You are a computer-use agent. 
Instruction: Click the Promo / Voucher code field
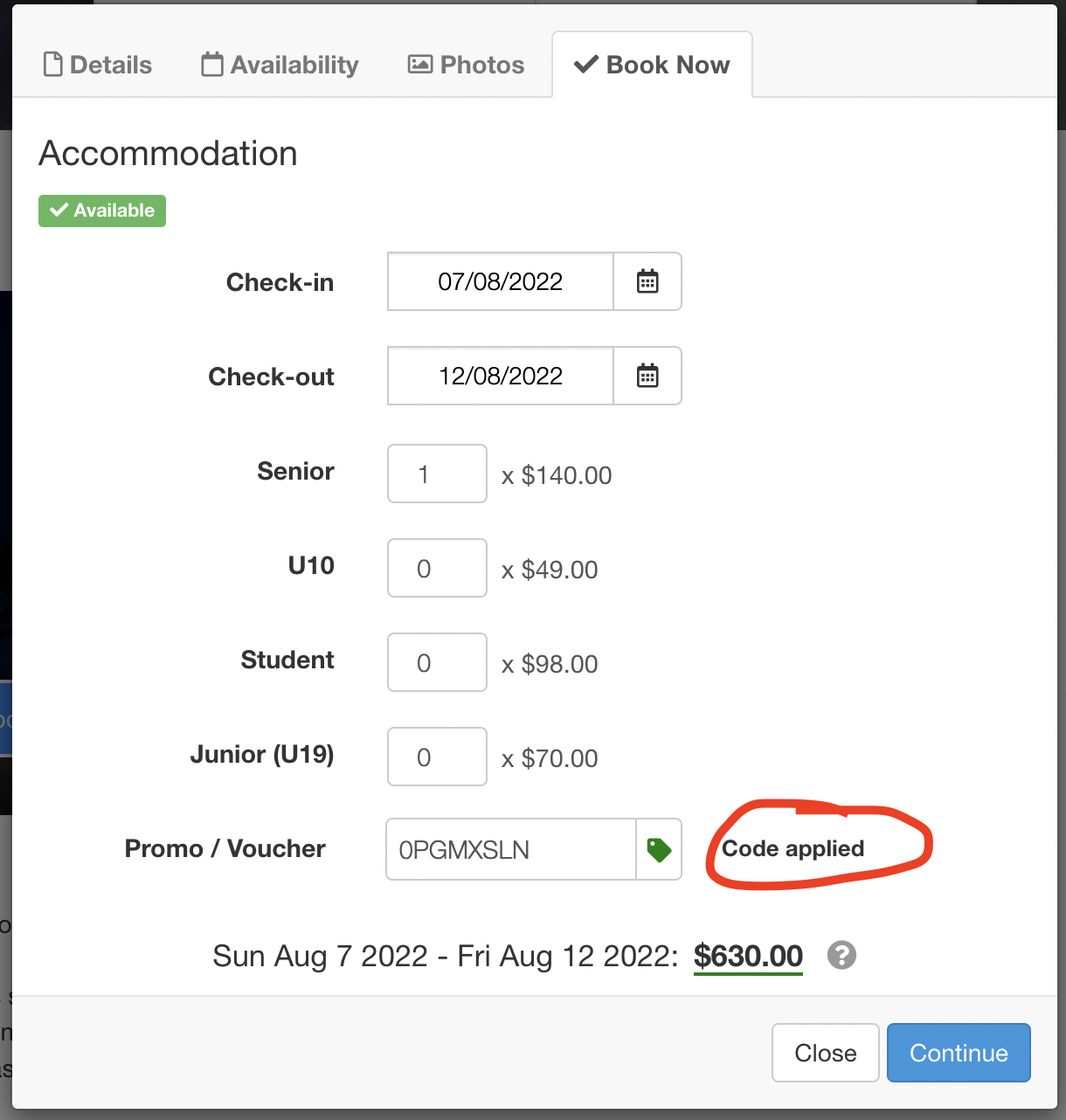point(511,849)
